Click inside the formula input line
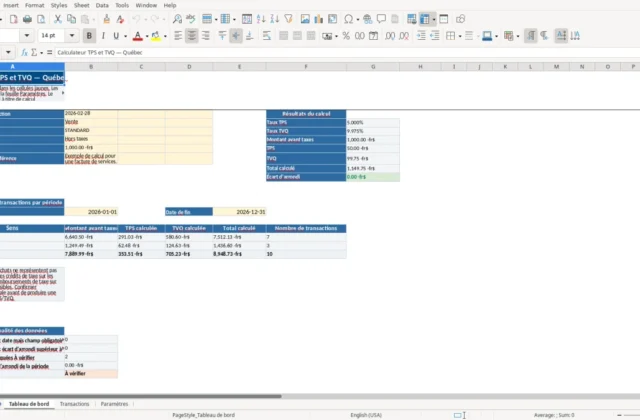640x420 pixels. pyautogui.click(x=347, y=53)
